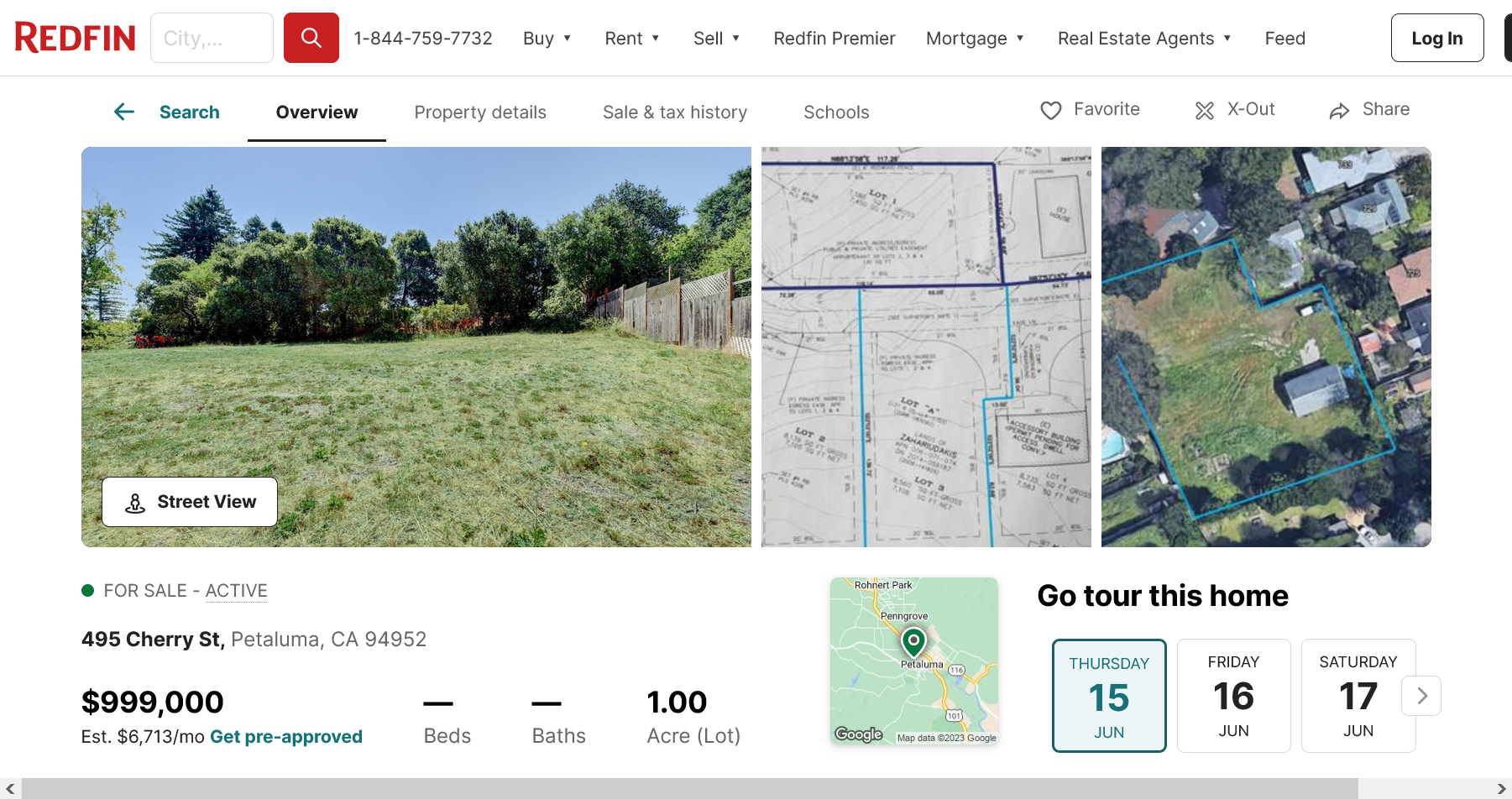Viewport: 1512px width, 799px height.
Task: Go to Sale & tax history tab
Action: pos(675,112)
